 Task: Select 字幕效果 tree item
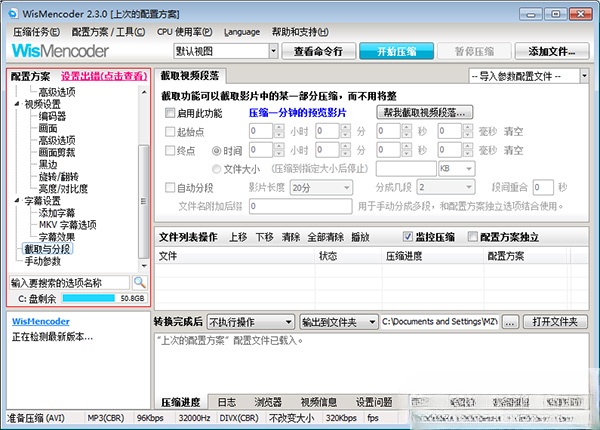pos(57,237)
